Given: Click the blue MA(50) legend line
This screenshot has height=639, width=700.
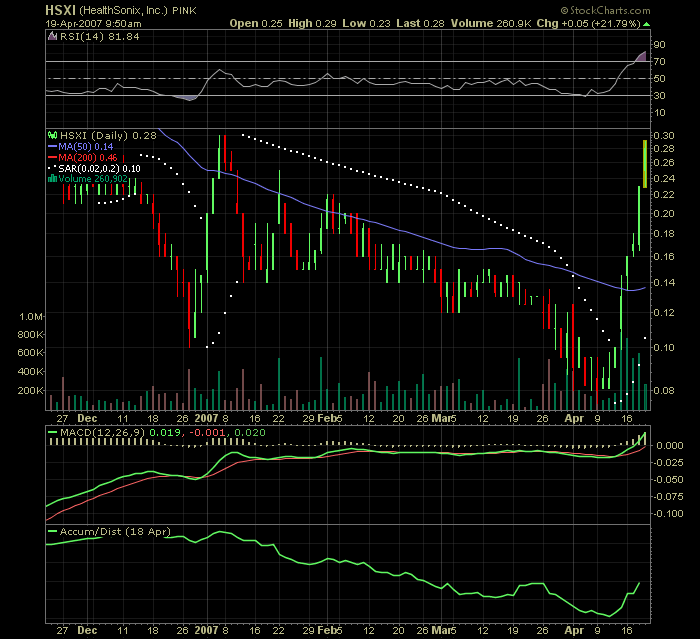Looking at the screenshot, I should click(50, 146).
